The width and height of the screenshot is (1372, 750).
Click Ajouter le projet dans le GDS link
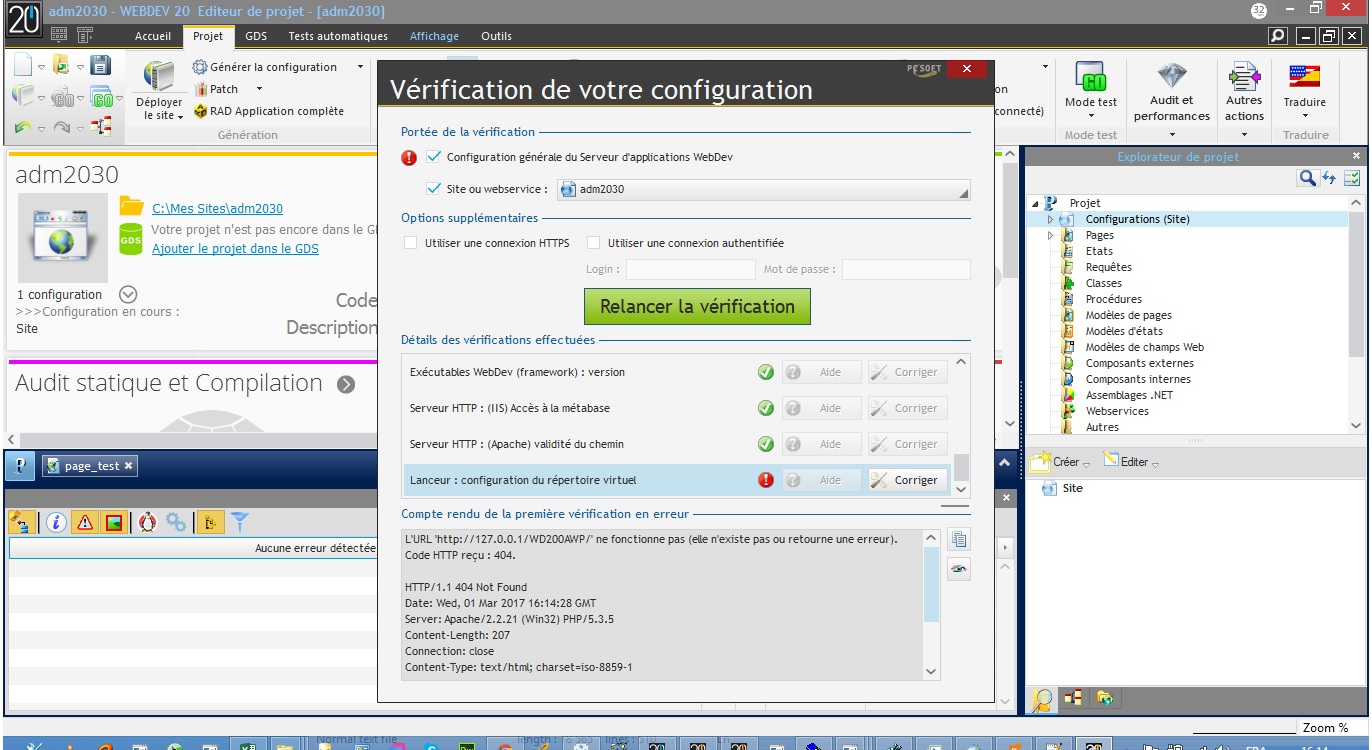235,249
